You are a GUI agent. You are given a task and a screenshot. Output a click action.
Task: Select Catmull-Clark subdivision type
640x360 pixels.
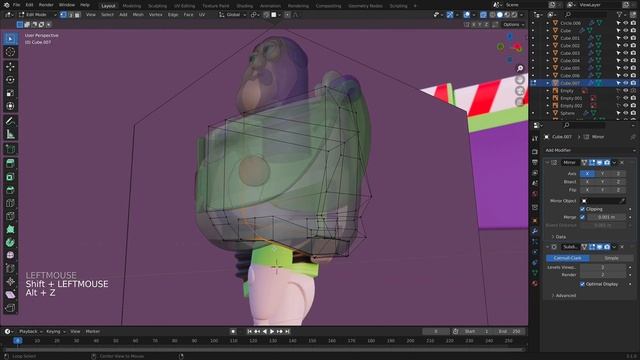point(568,258)
